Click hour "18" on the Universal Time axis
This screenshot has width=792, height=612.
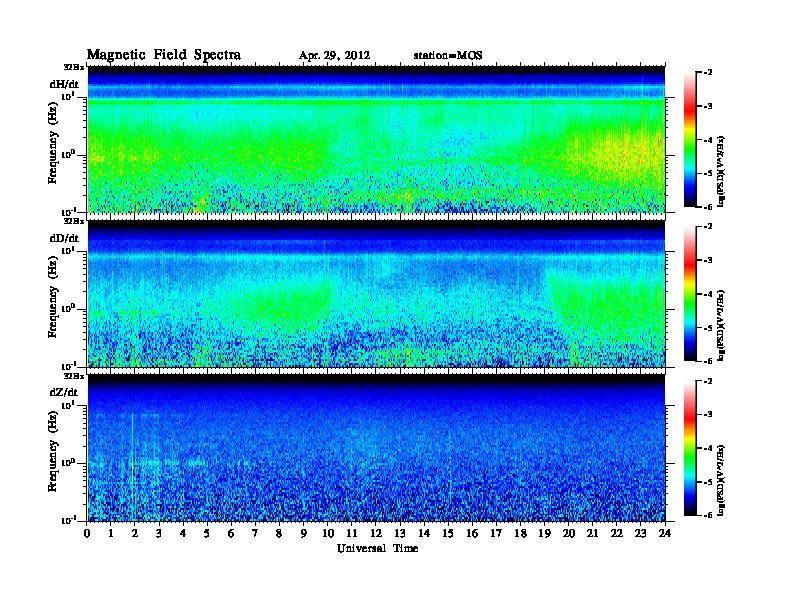coord(520,533)
